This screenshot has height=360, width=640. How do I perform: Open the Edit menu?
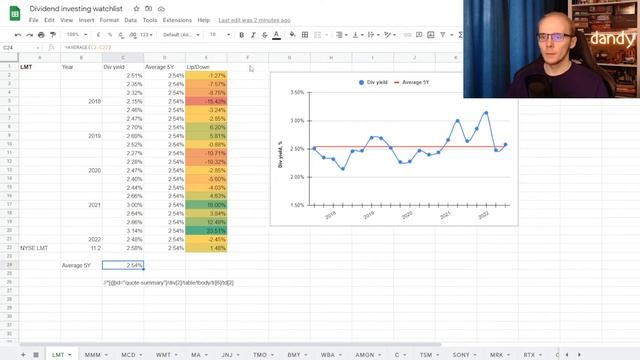coord(49,20)
